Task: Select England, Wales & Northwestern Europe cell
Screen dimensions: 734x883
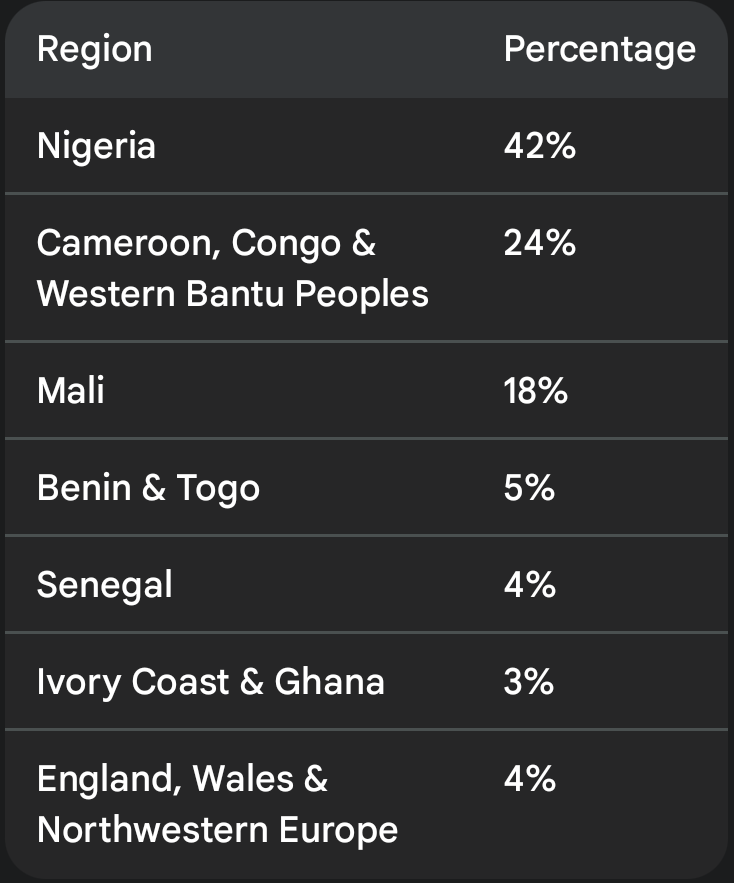Action: (x=217, y=804)
